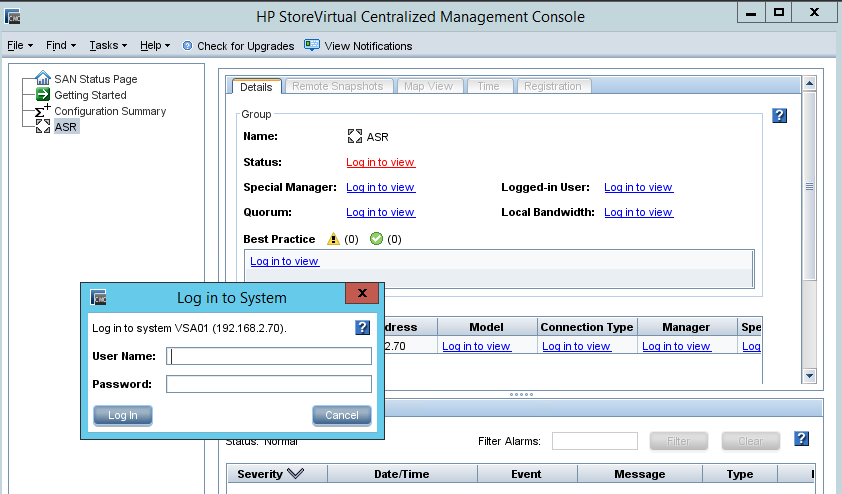Click inside the User Name field
The height and width of the screenshot is (494, 842).
click(268, 356)
